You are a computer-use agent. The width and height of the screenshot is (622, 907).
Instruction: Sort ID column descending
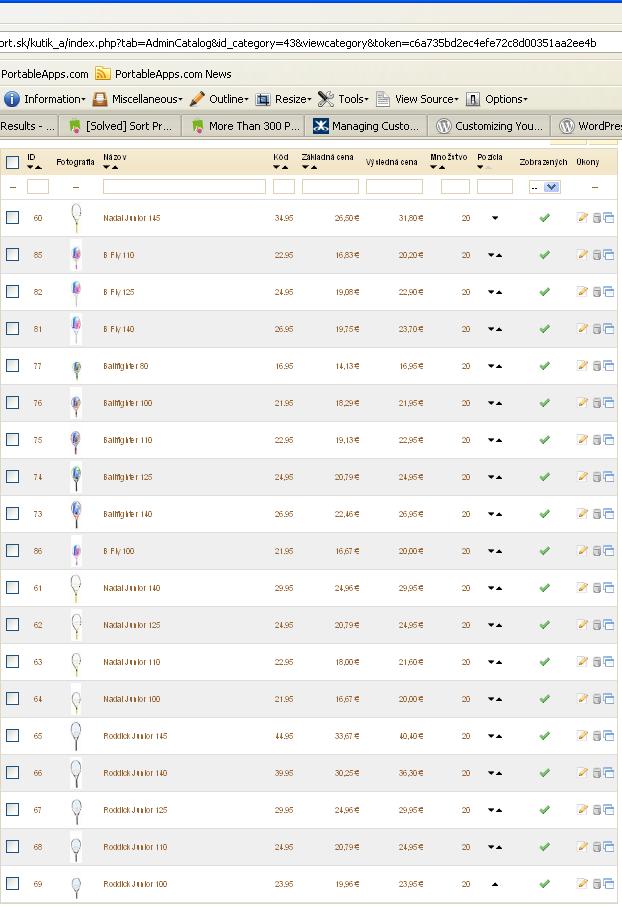tap(29, 167)
